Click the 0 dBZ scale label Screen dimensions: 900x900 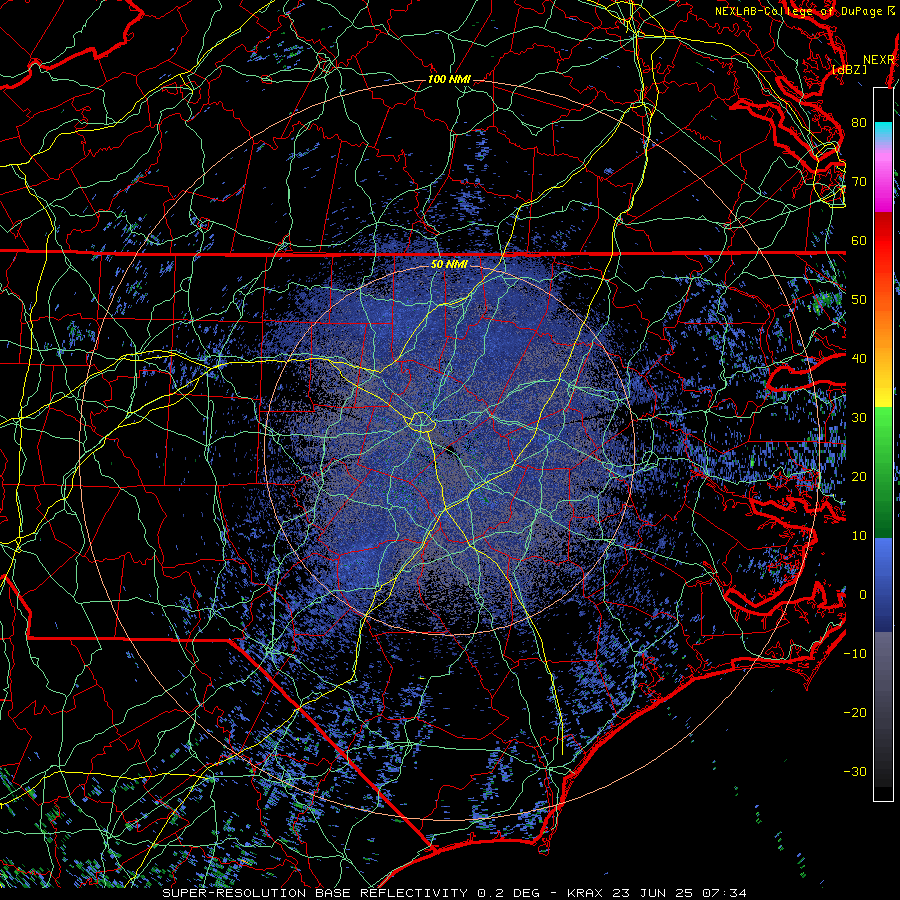point(863,595)
